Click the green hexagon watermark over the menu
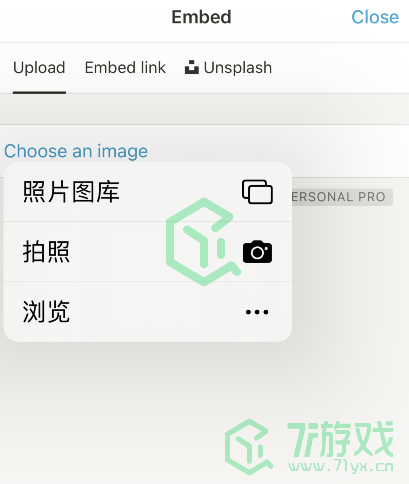 pos(203,242)
